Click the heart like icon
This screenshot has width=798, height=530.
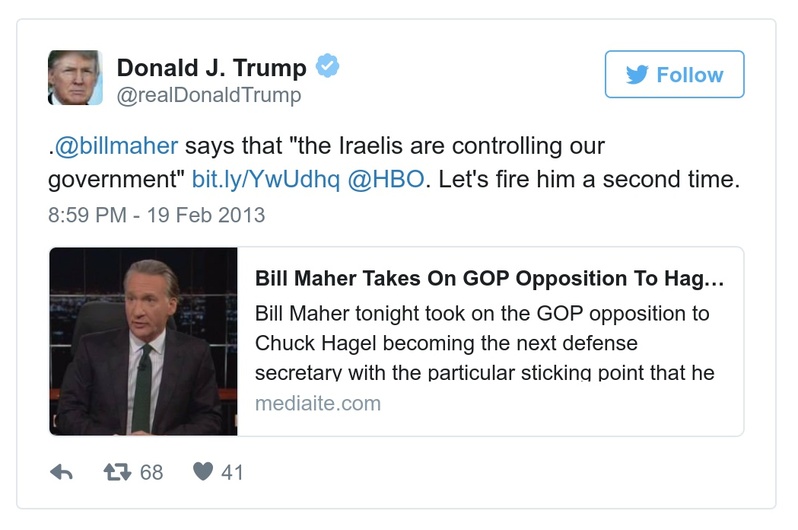pos(203,471)
